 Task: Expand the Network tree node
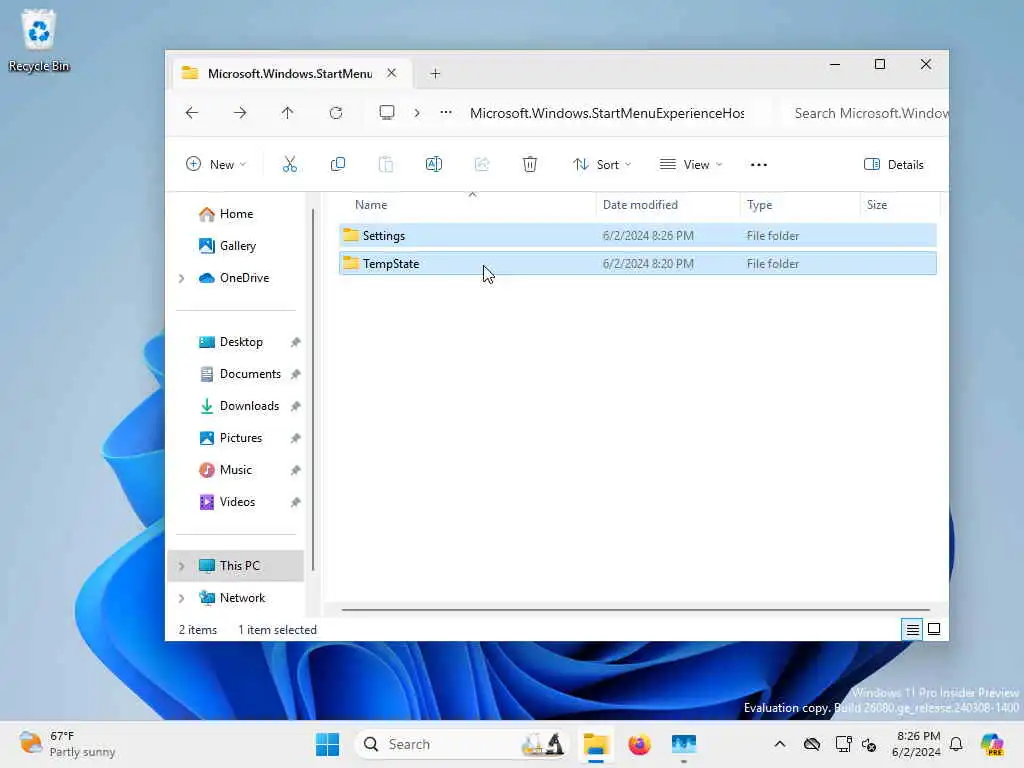tap(182, 598)
